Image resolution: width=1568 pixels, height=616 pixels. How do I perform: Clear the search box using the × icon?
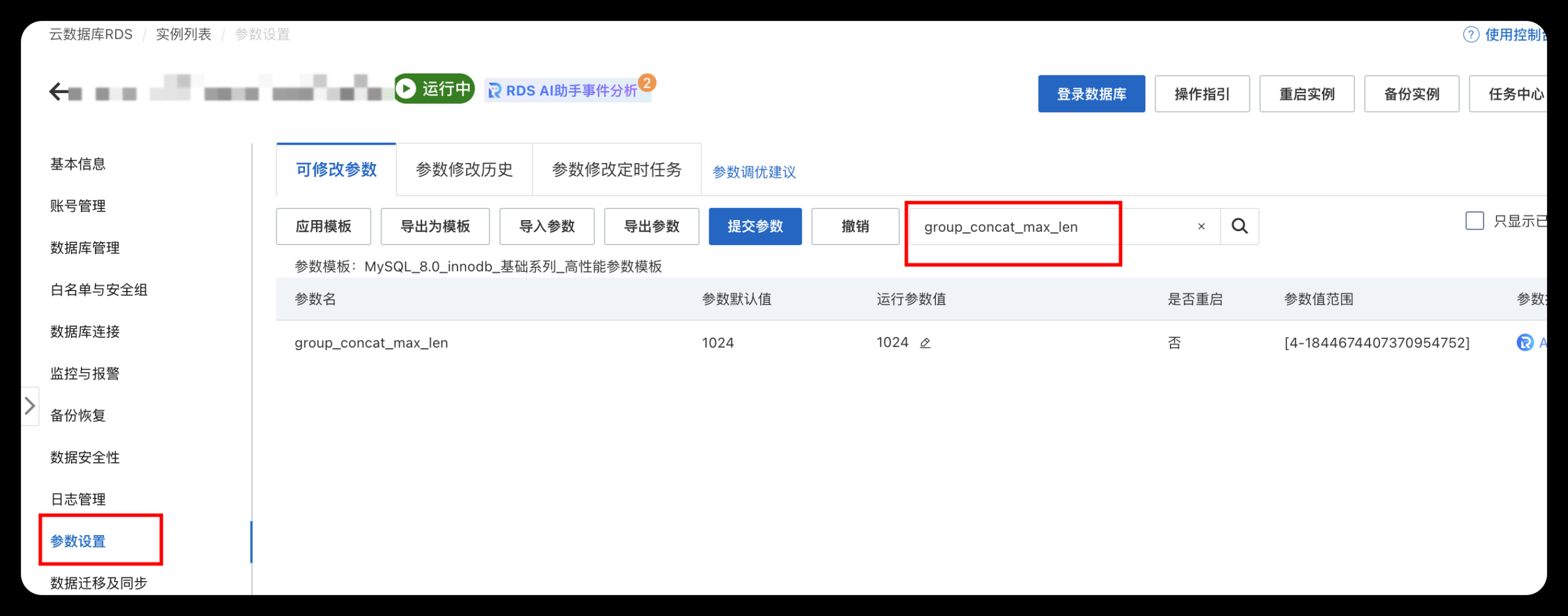click(1201, 226)
